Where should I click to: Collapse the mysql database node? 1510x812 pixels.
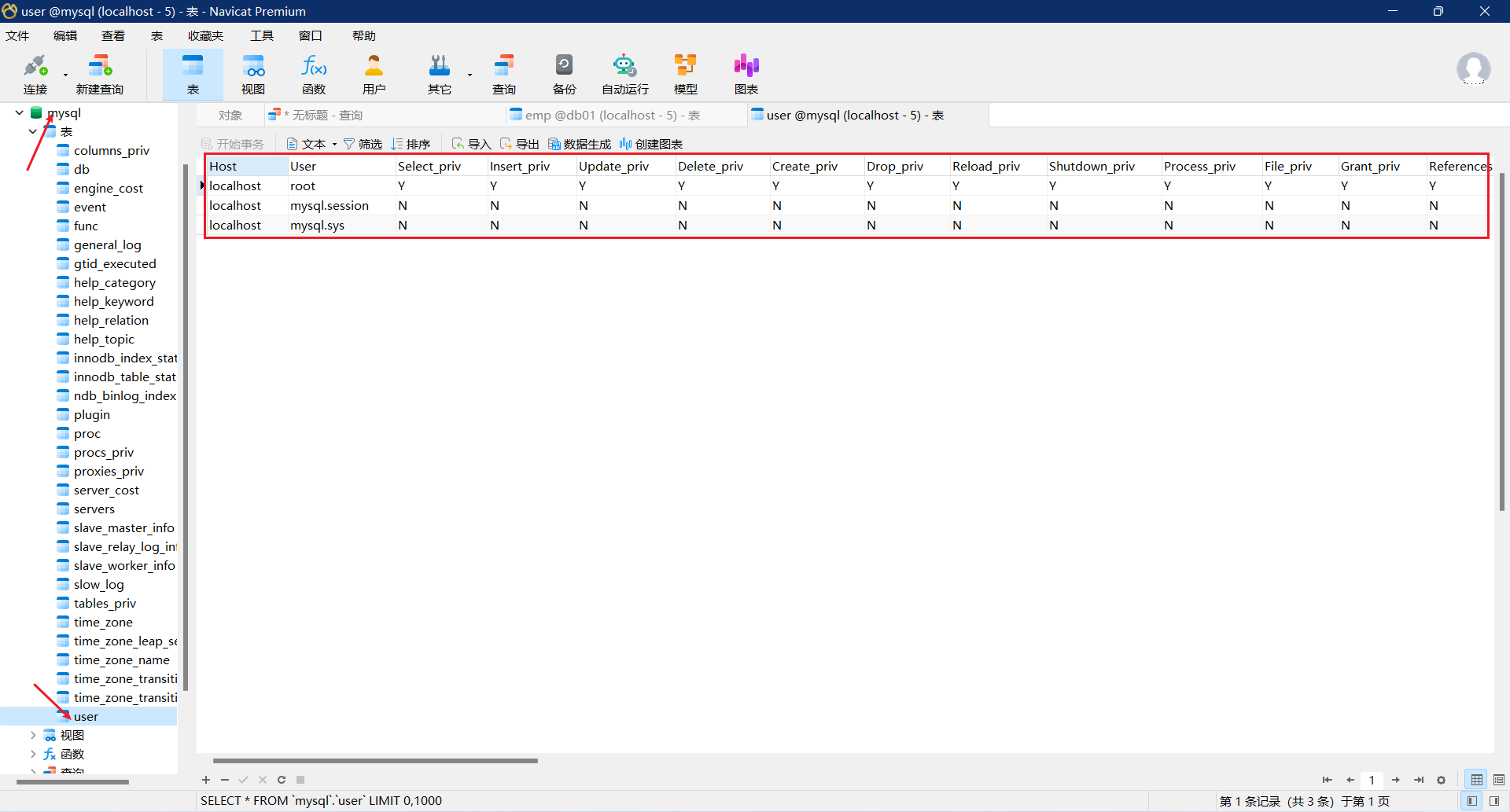click(x=19, y=112)
